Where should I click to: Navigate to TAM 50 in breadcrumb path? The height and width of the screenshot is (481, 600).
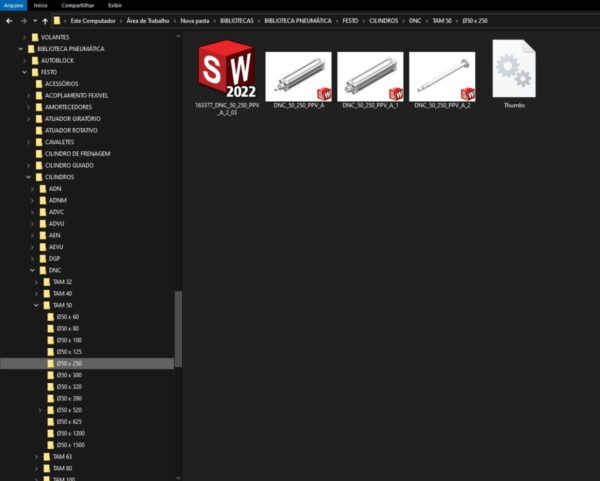click(442, 21)
